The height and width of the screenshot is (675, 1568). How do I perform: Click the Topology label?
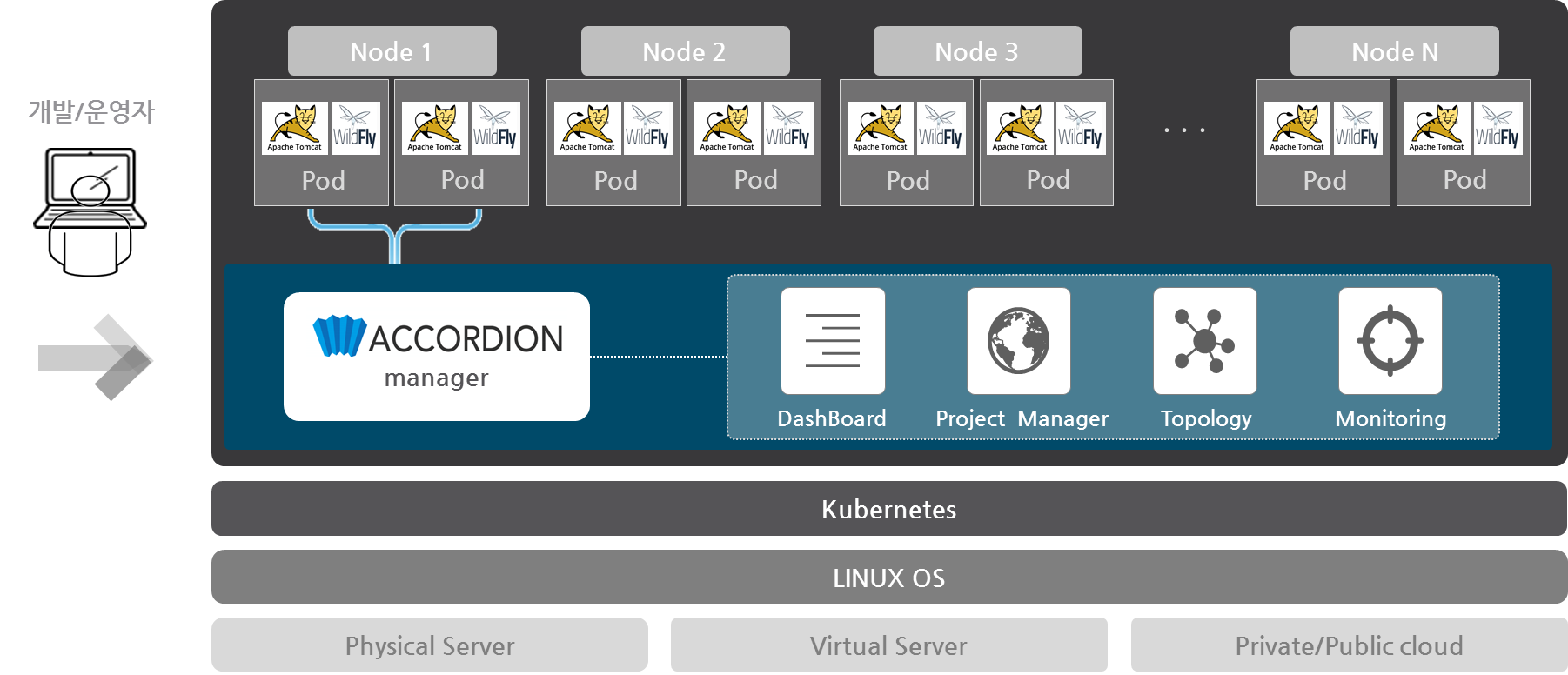pyautogui.click(x=1206, y=418)
